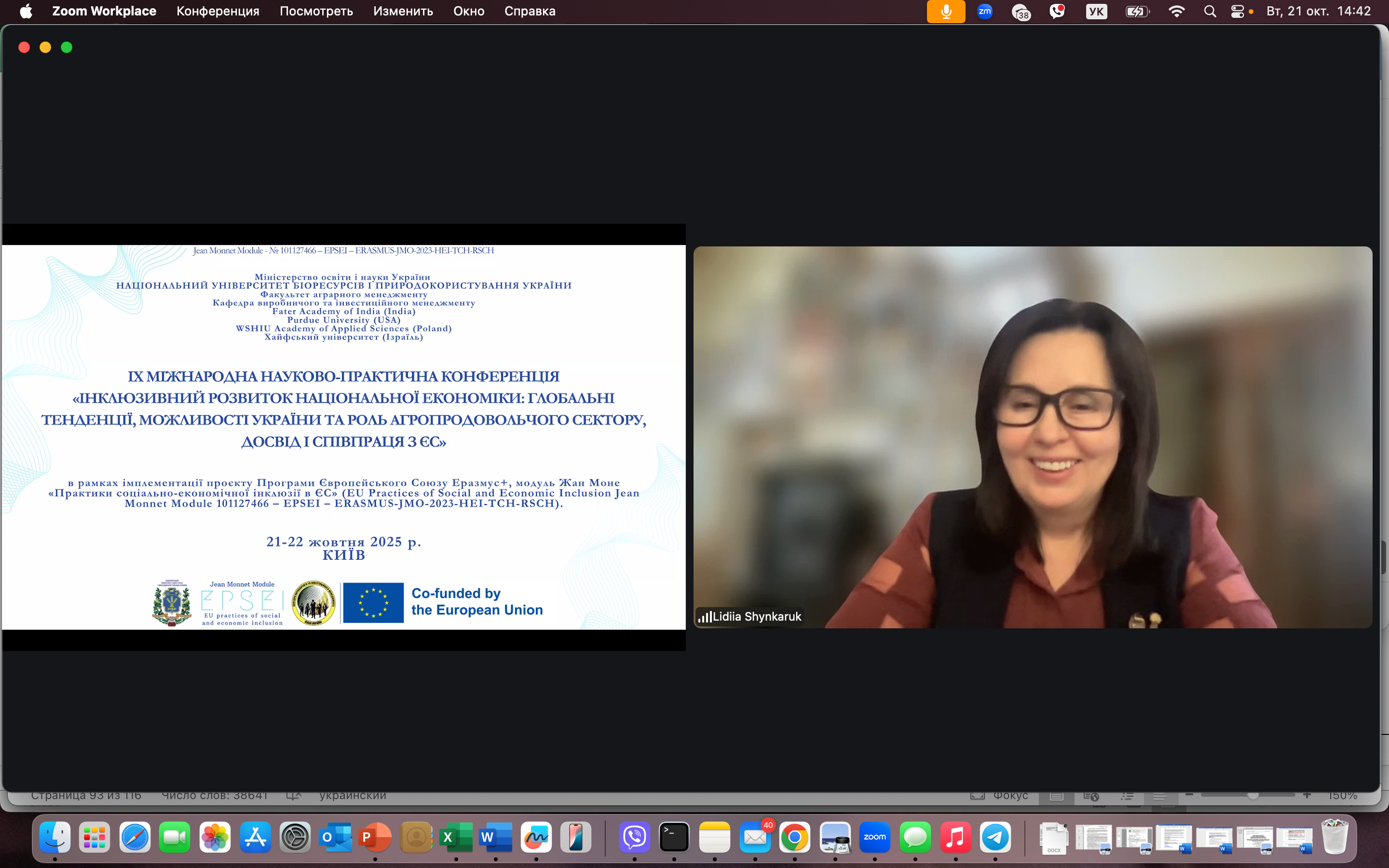Viewport: 1389px width, 868px height.
Task: Open Mail with 40 unread badge
Action: (755, 837)
